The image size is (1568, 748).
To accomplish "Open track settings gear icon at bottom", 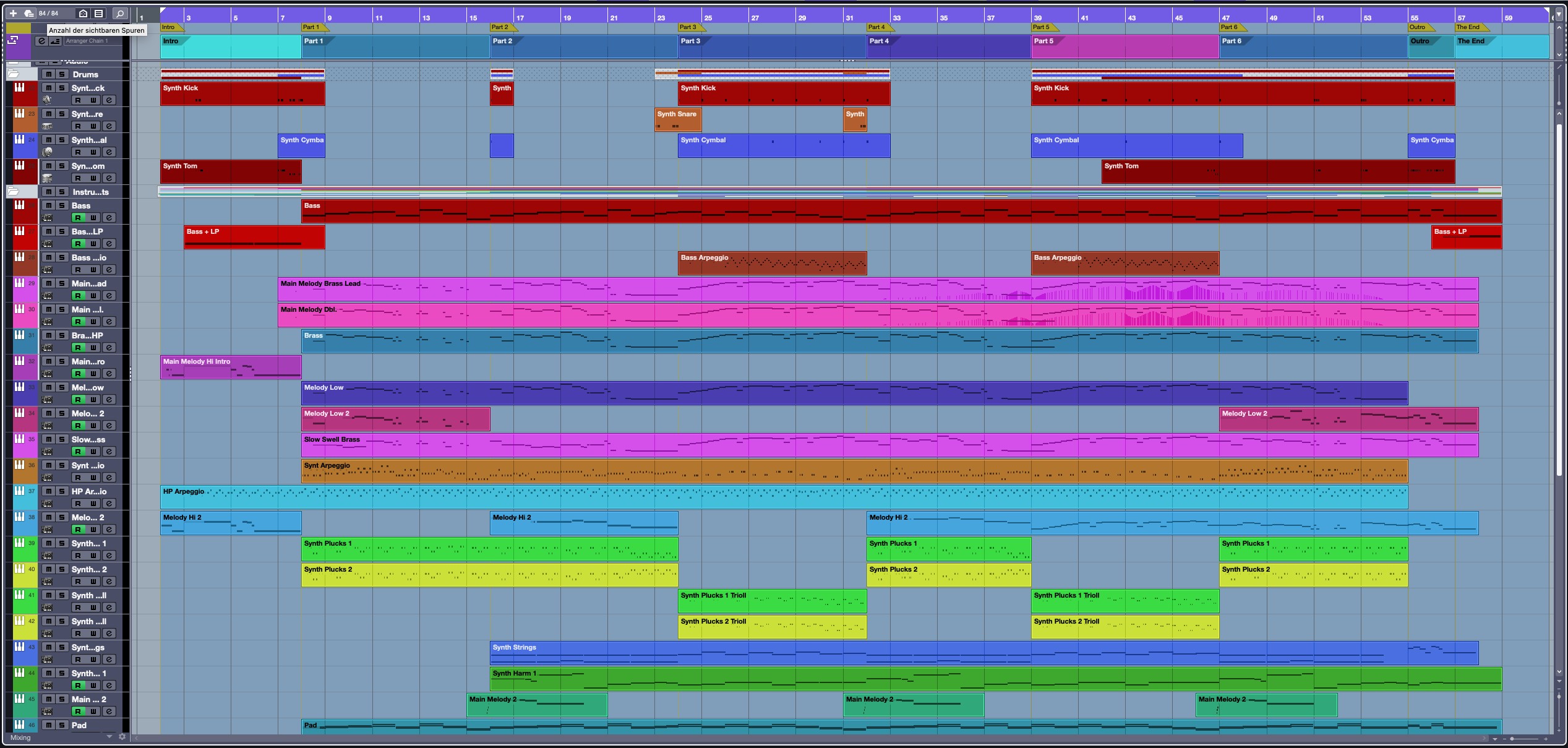I will (x=122, y=737).
